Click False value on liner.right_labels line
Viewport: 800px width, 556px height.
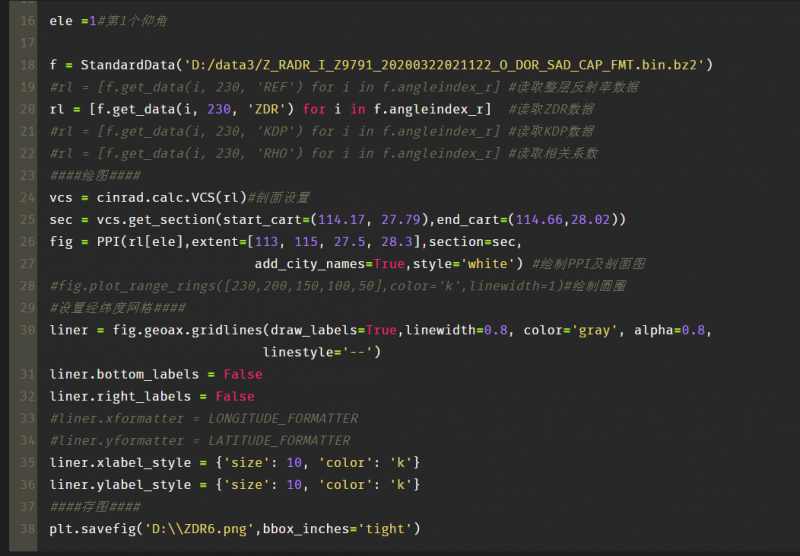pos(235,396)
